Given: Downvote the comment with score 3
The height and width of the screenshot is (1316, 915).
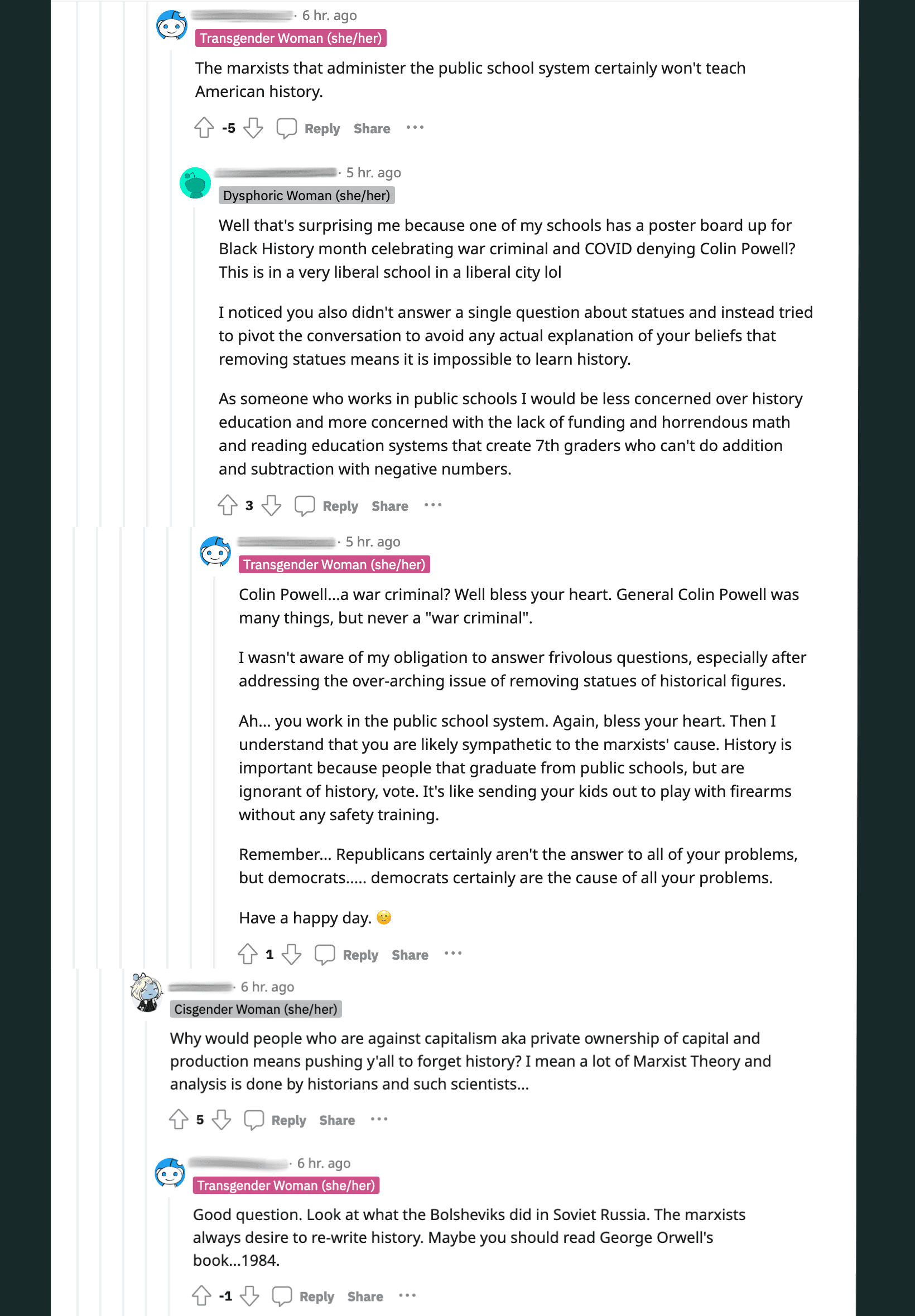Looking at the screenshot, I should click(271, 505).
